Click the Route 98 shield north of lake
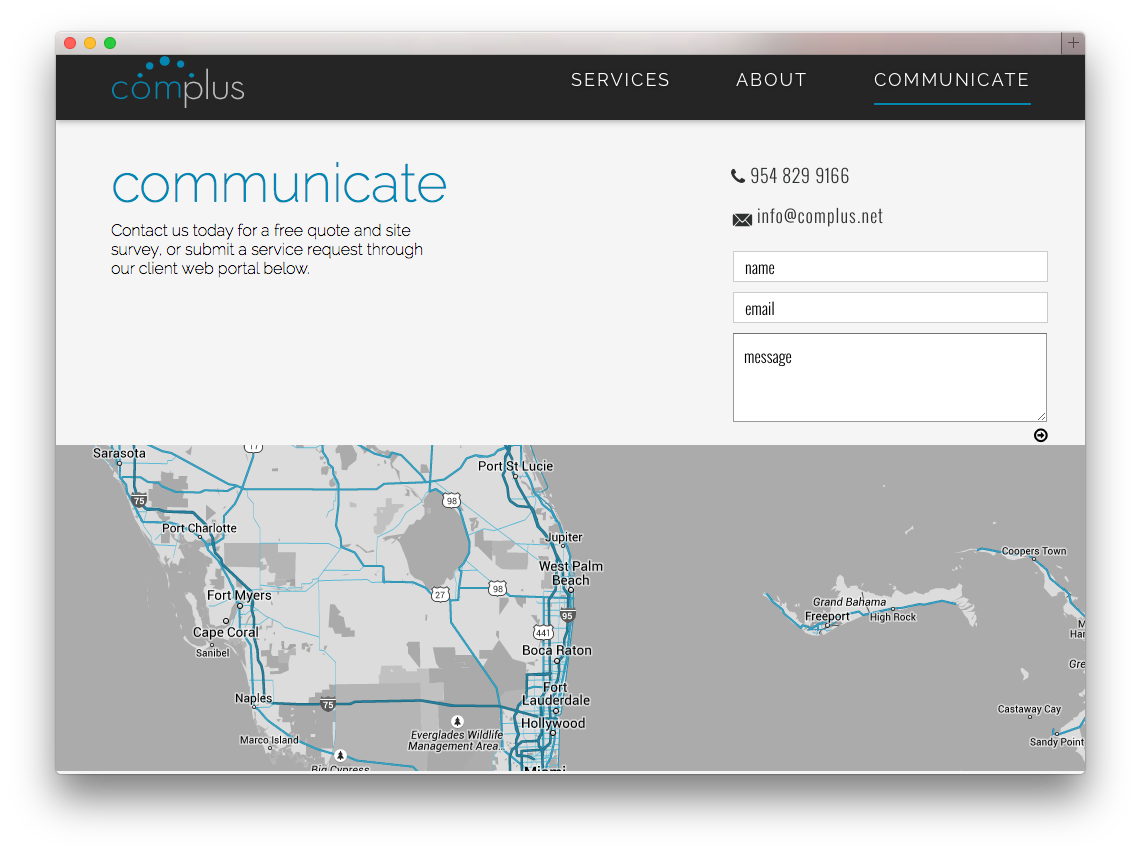The image size is (1141, 854). point(452,500)
